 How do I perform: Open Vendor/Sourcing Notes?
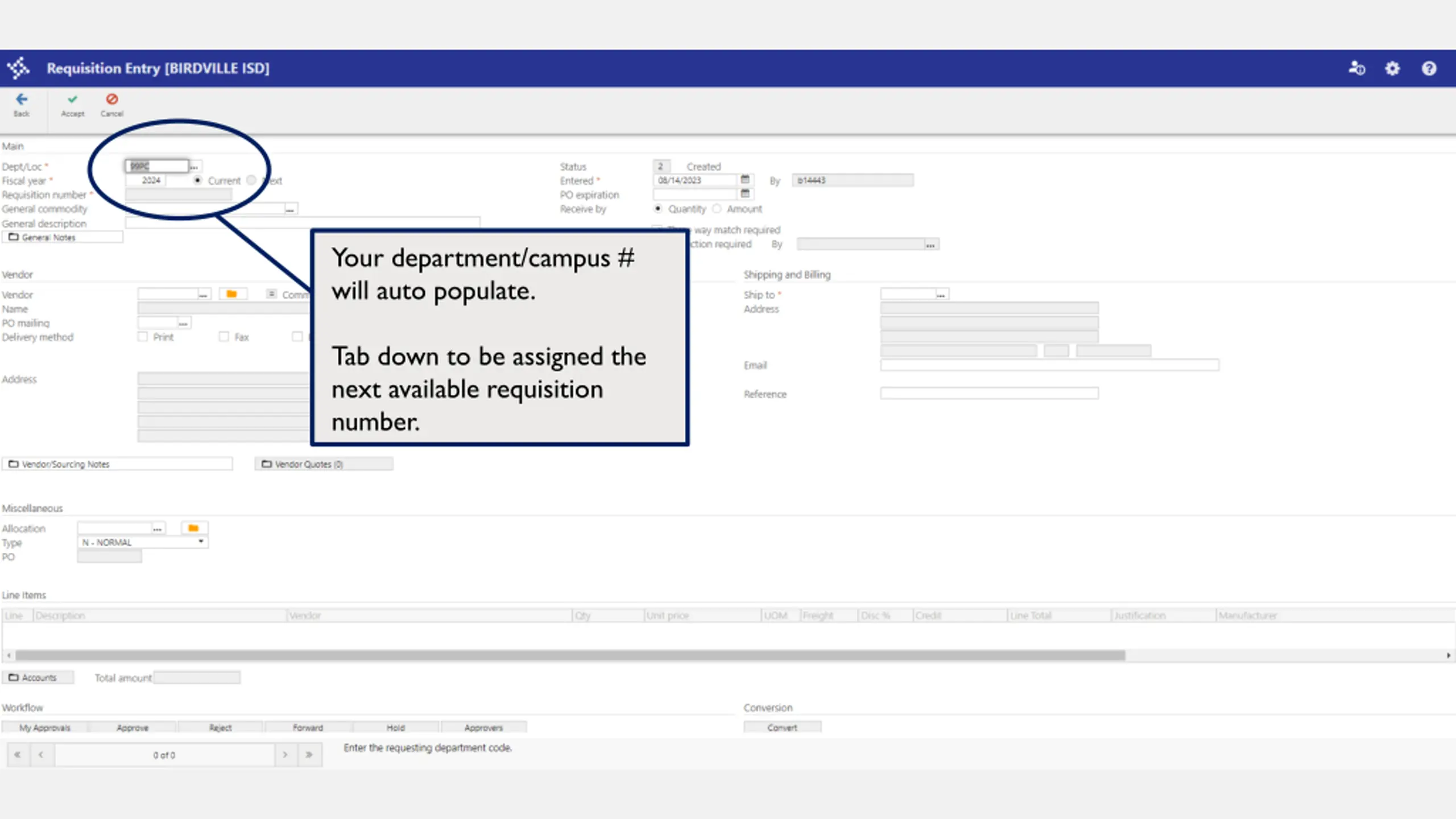[117, 464]
